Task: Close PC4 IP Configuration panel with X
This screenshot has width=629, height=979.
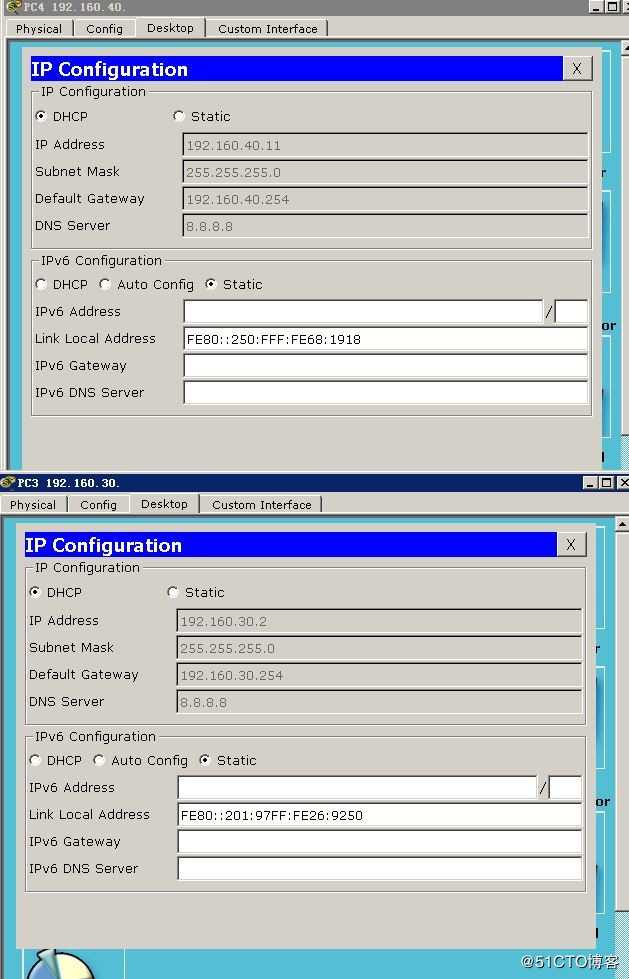Action: point(577,69)
